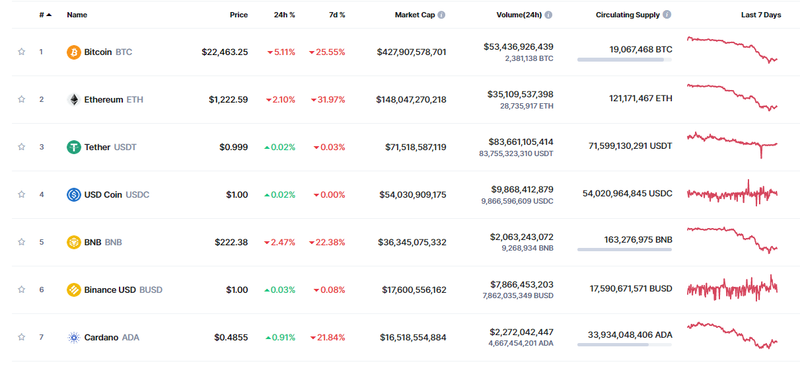Image resolution: width=800 pixels, height=369 pixels.
Task: Click the USD Coin blue logo icon
Action: pos(74,194)
